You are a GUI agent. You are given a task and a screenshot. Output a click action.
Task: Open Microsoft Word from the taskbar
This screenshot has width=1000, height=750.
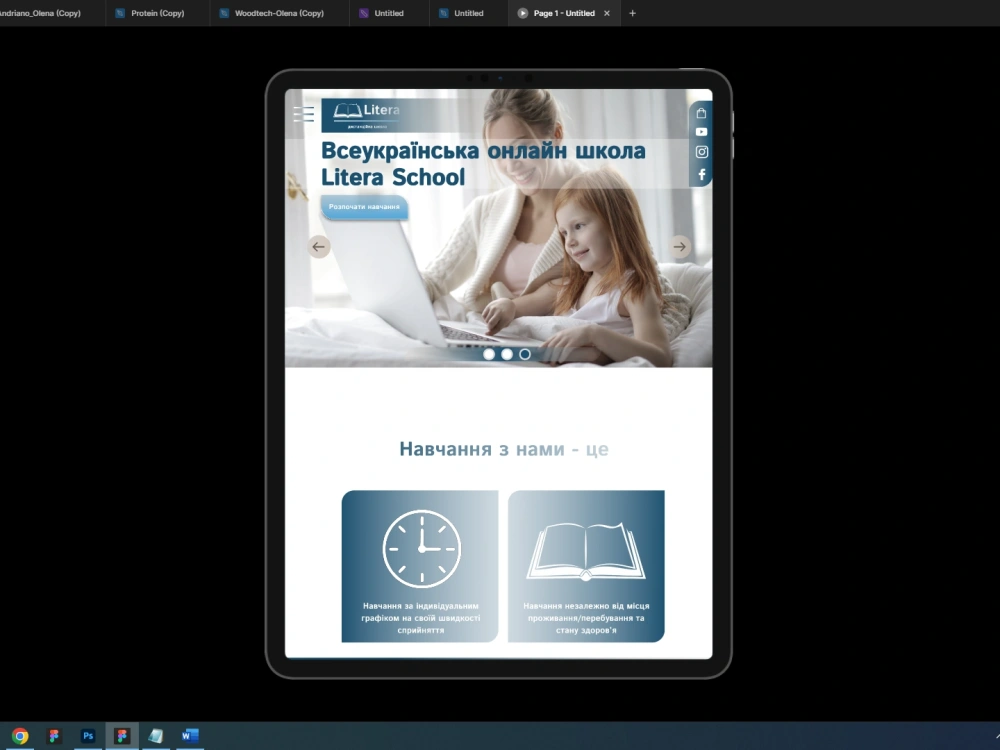coord(189,736)
